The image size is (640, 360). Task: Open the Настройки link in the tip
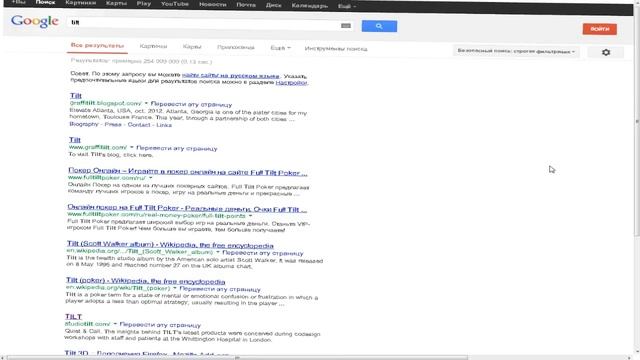(x=291, y=82)
